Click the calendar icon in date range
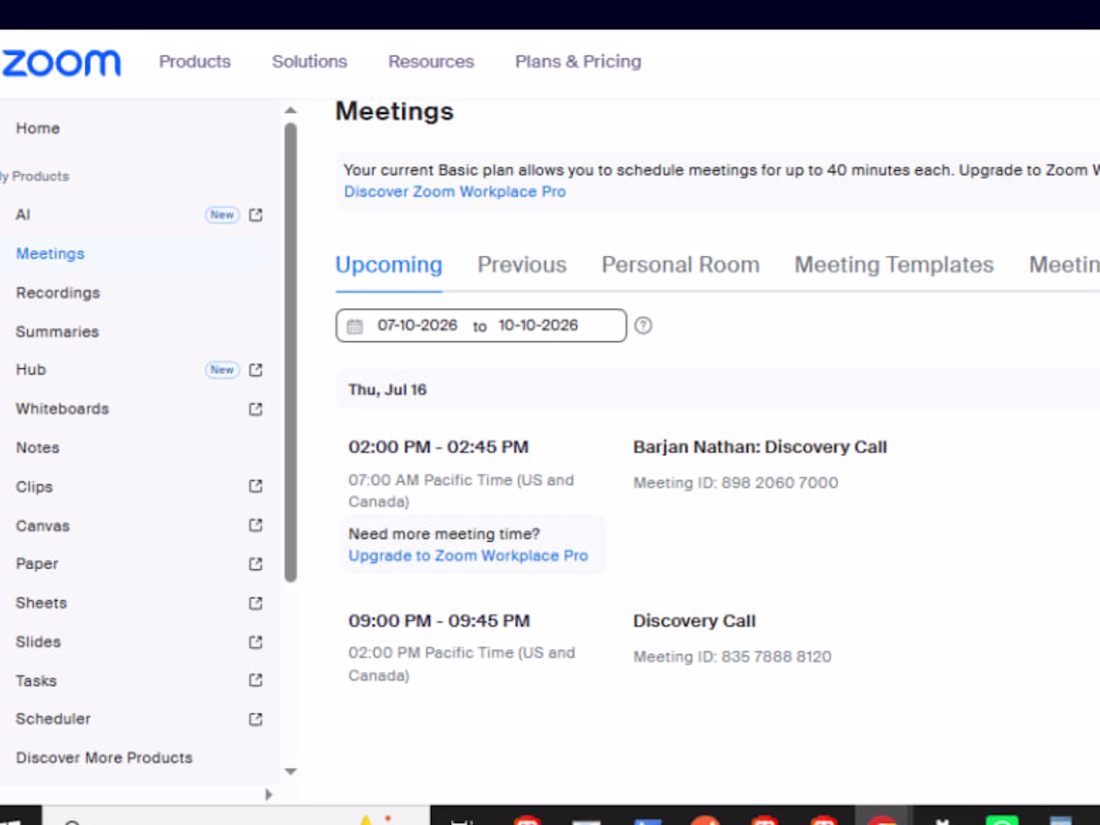 (355, 326)
